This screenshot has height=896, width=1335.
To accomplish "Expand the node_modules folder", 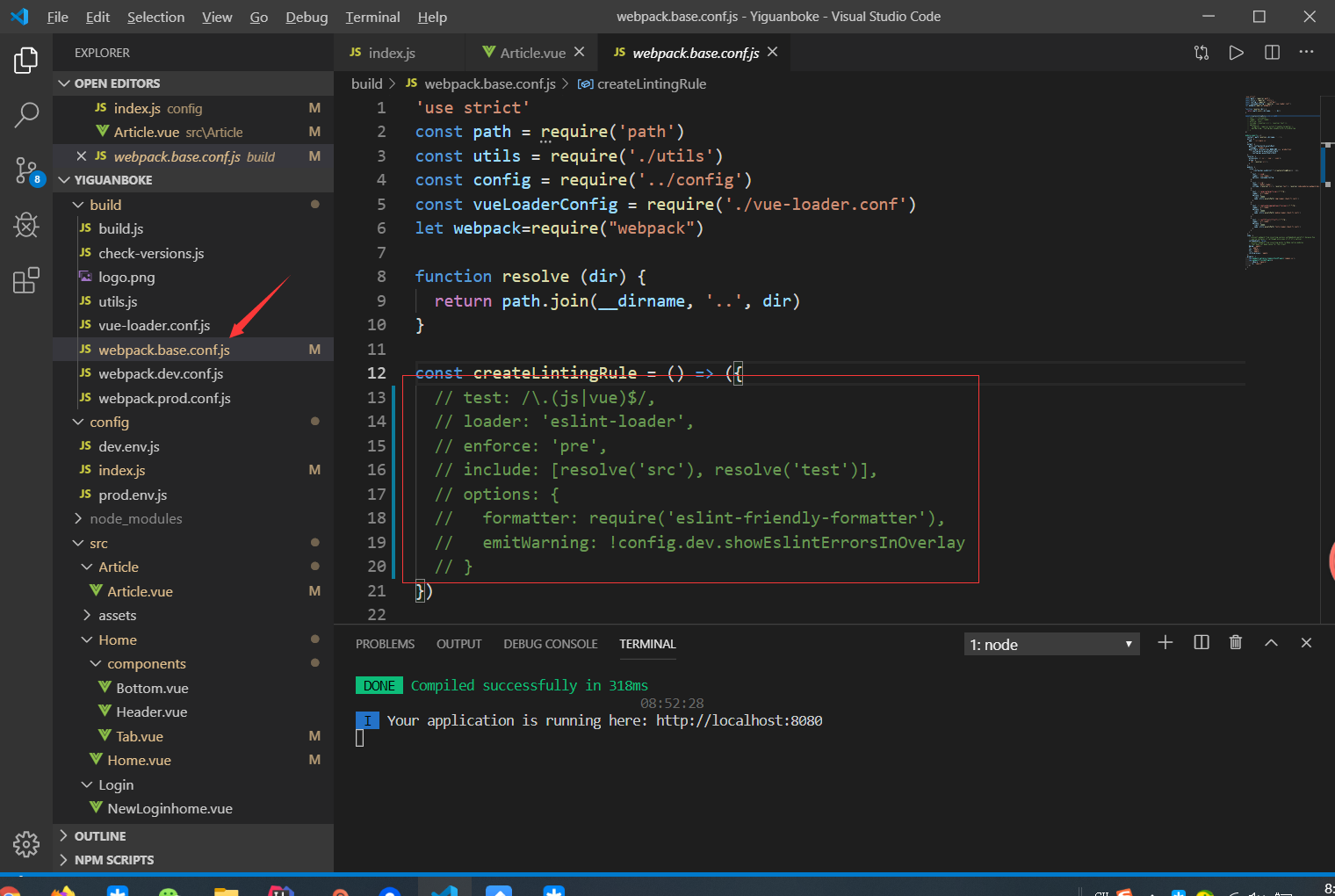I will tap(193, 519).
